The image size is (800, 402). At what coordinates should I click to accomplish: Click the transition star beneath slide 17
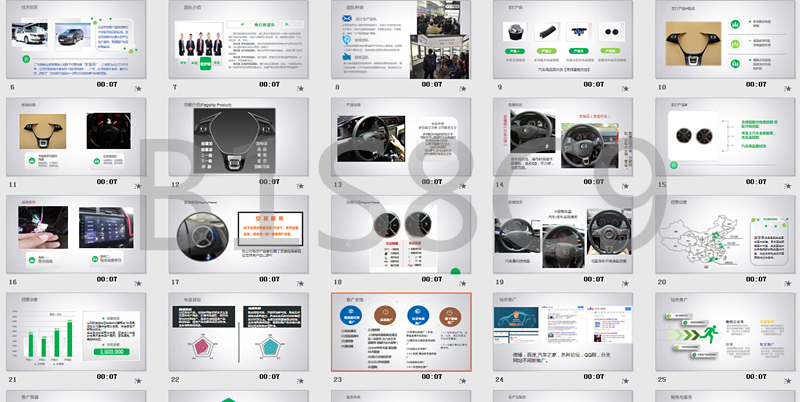[x=301, y=284]
